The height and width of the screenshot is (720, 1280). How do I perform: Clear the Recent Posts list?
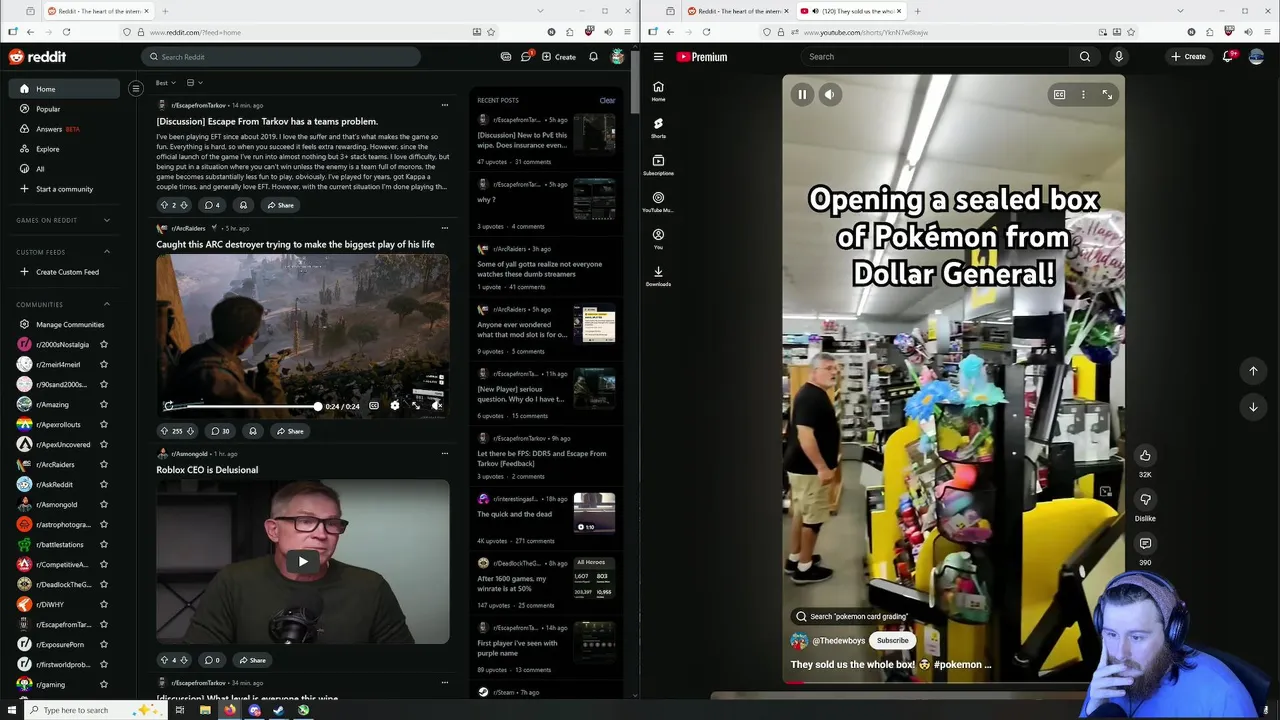click(x=607, y=100)
